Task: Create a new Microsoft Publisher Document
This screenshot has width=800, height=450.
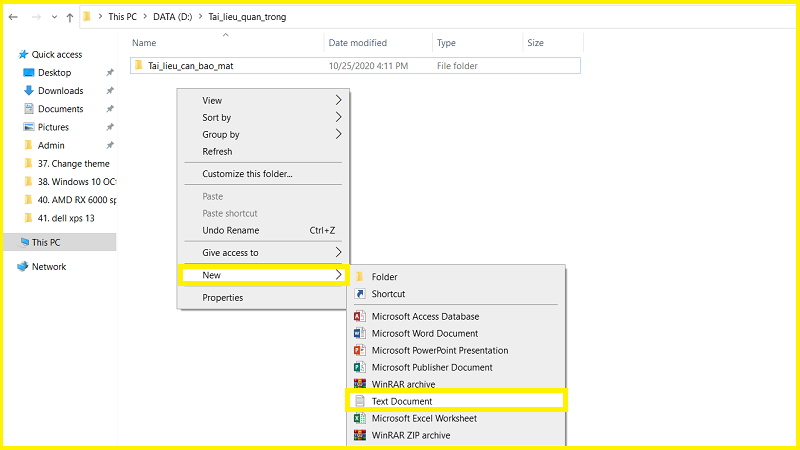Action: pos(457,367)
